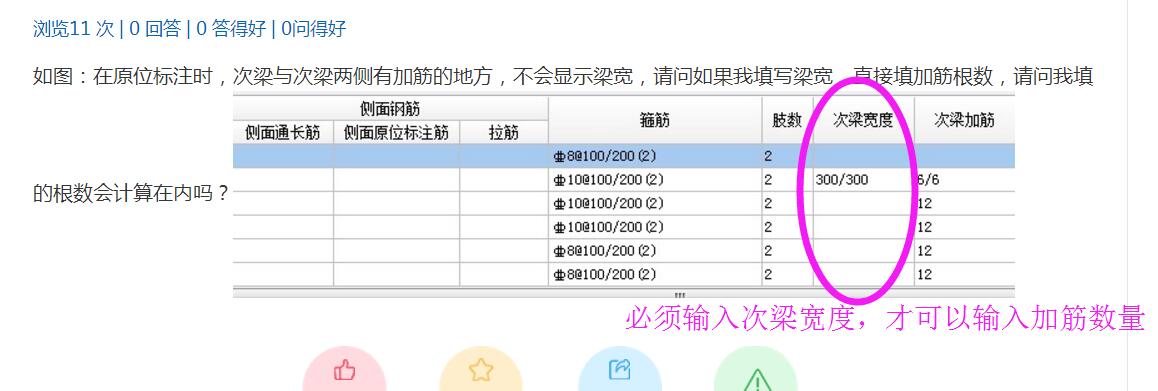The width and height of the screenshot is (1158, 391).
Task: Select the highlighted row's stirrup cell
Action: [655, 156]
